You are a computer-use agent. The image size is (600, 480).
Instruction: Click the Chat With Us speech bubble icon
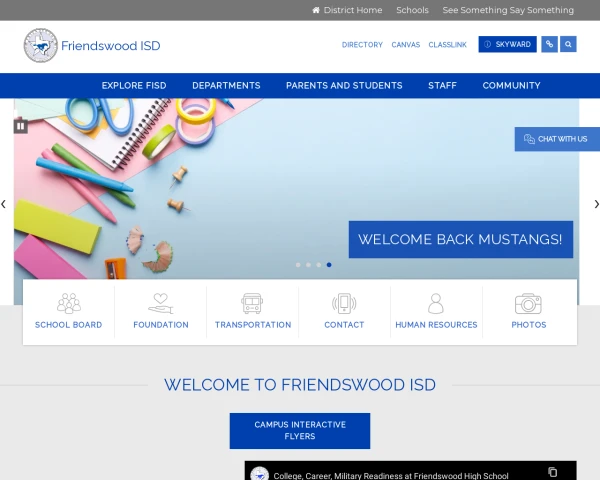pyautogui.click(x=529, y=139)
